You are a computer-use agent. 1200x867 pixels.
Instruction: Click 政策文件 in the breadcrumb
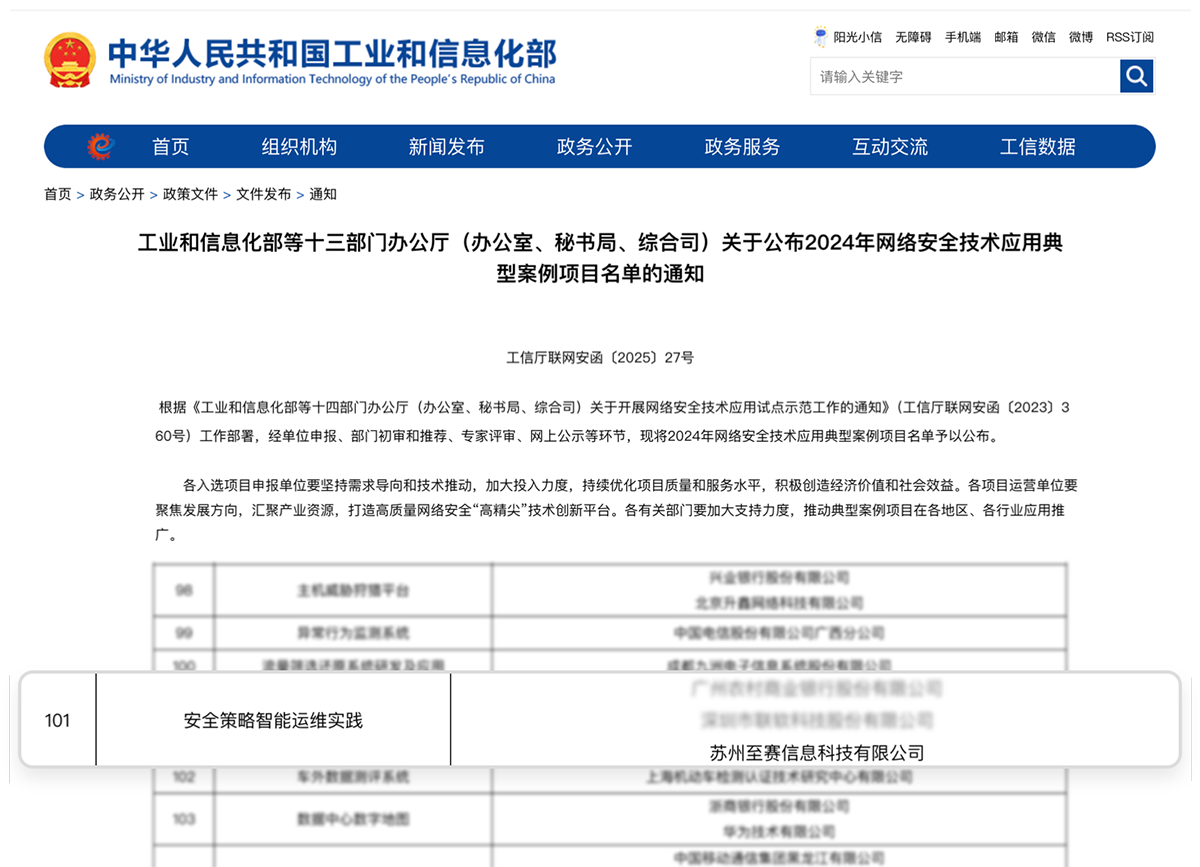(190, 194)
